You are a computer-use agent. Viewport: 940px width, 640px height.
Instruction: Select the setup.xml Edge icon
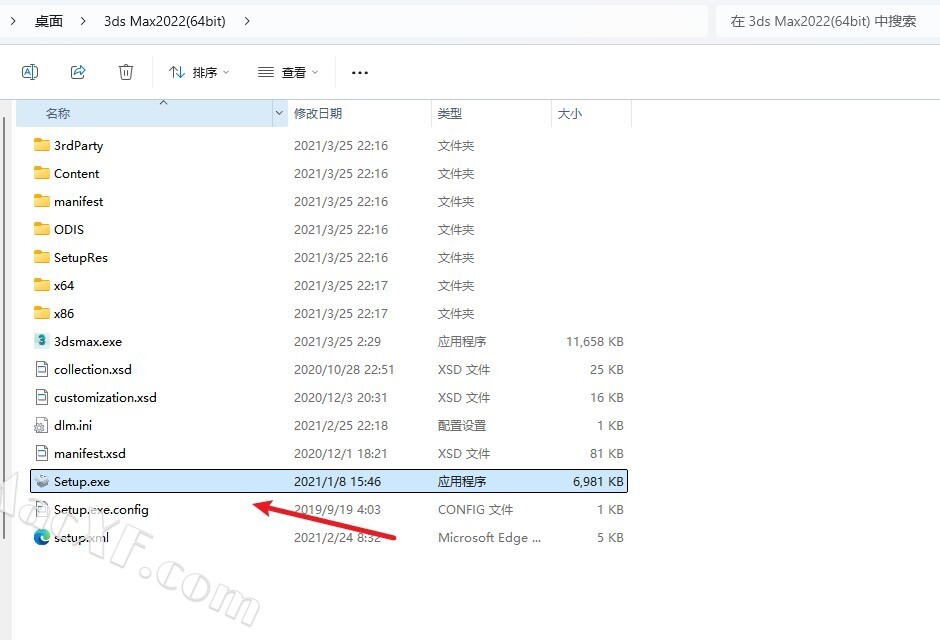tap(42, 538)
